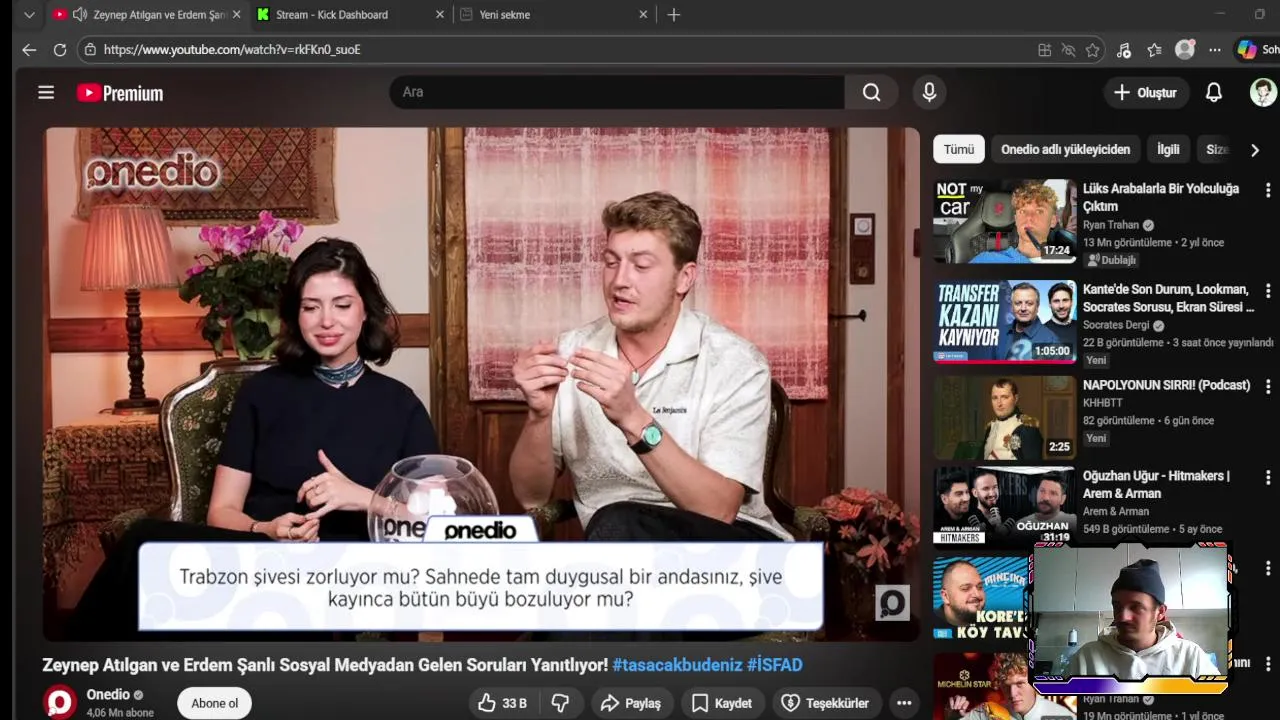Click the Abone ol subscribe button

[215, 703]
